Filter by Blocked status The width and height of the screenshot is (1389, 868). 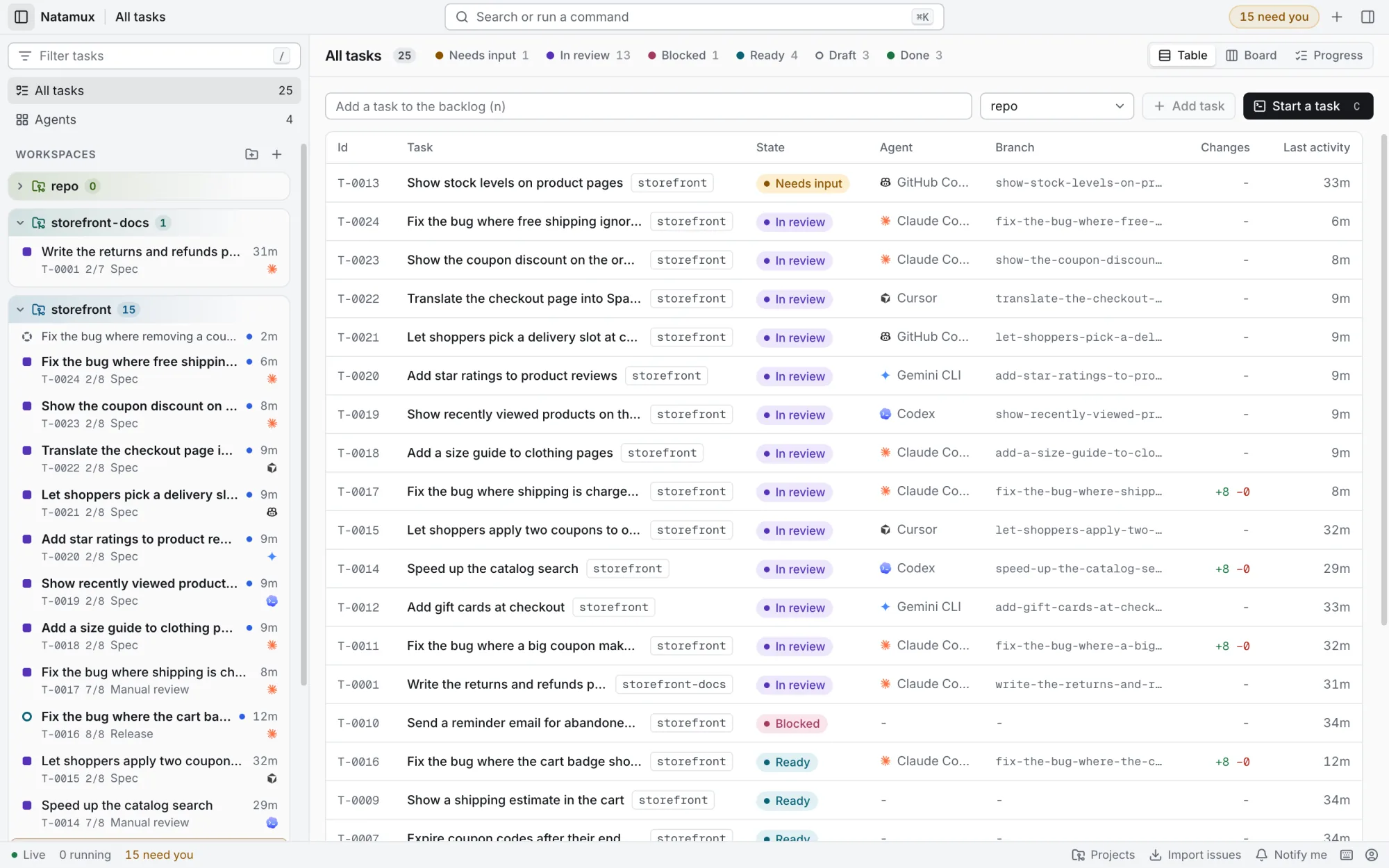(683, 56)
